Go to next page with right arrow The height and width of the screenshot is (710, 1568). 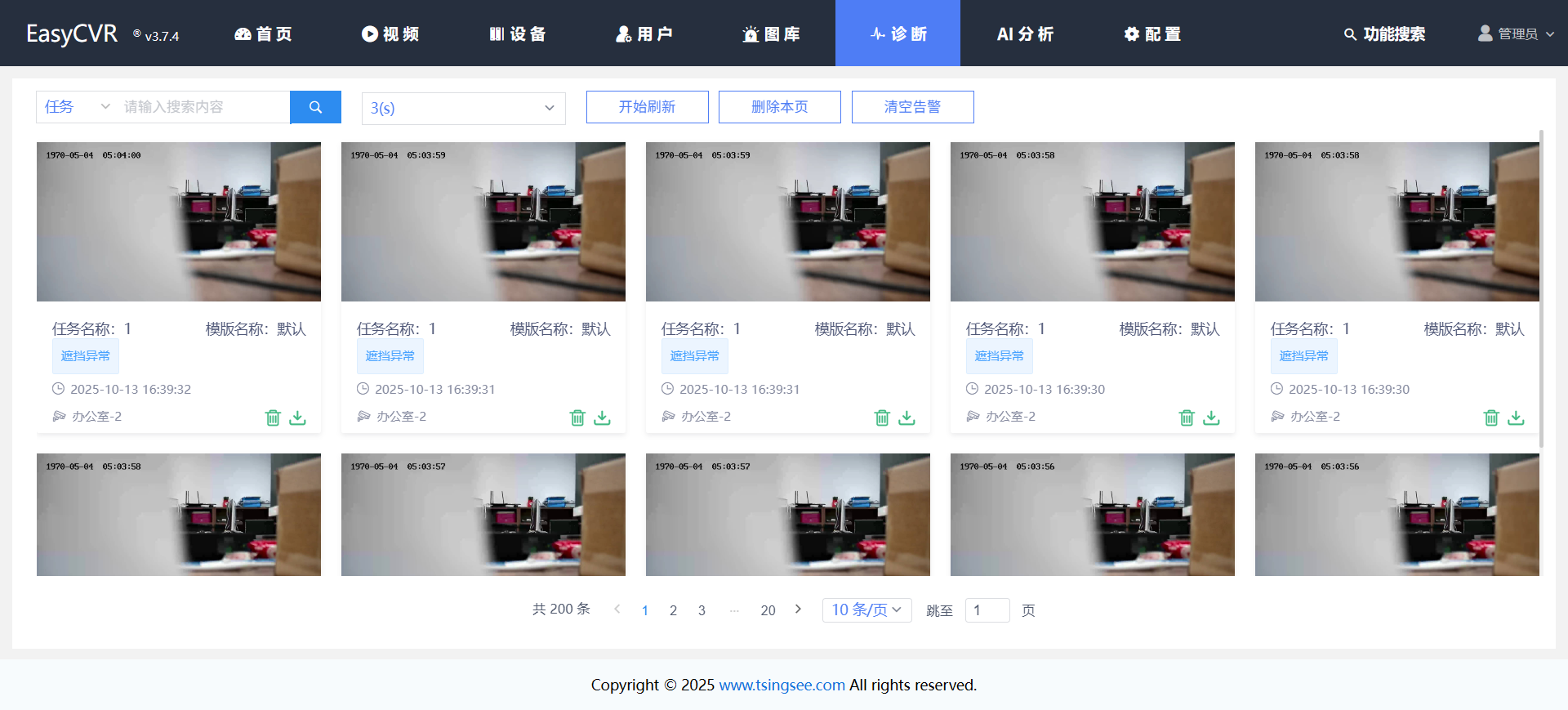pos(798,610)
